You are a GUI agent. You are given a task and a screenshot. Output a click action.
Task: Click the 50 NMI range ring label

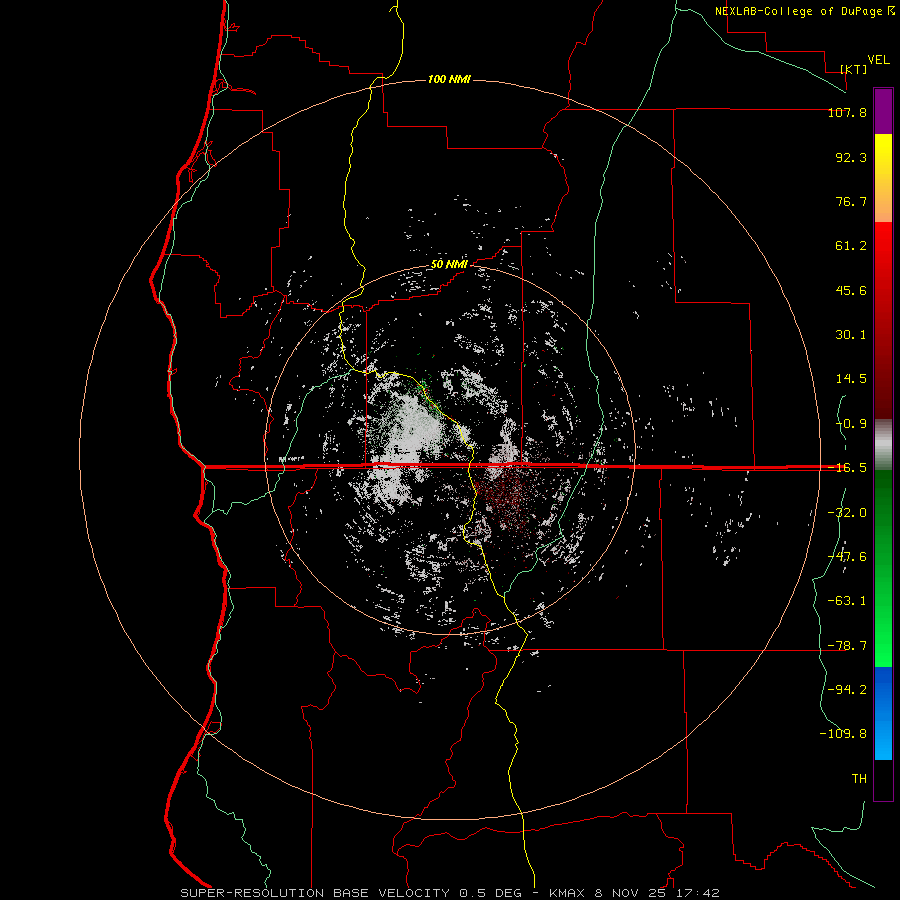pos(449,265)
